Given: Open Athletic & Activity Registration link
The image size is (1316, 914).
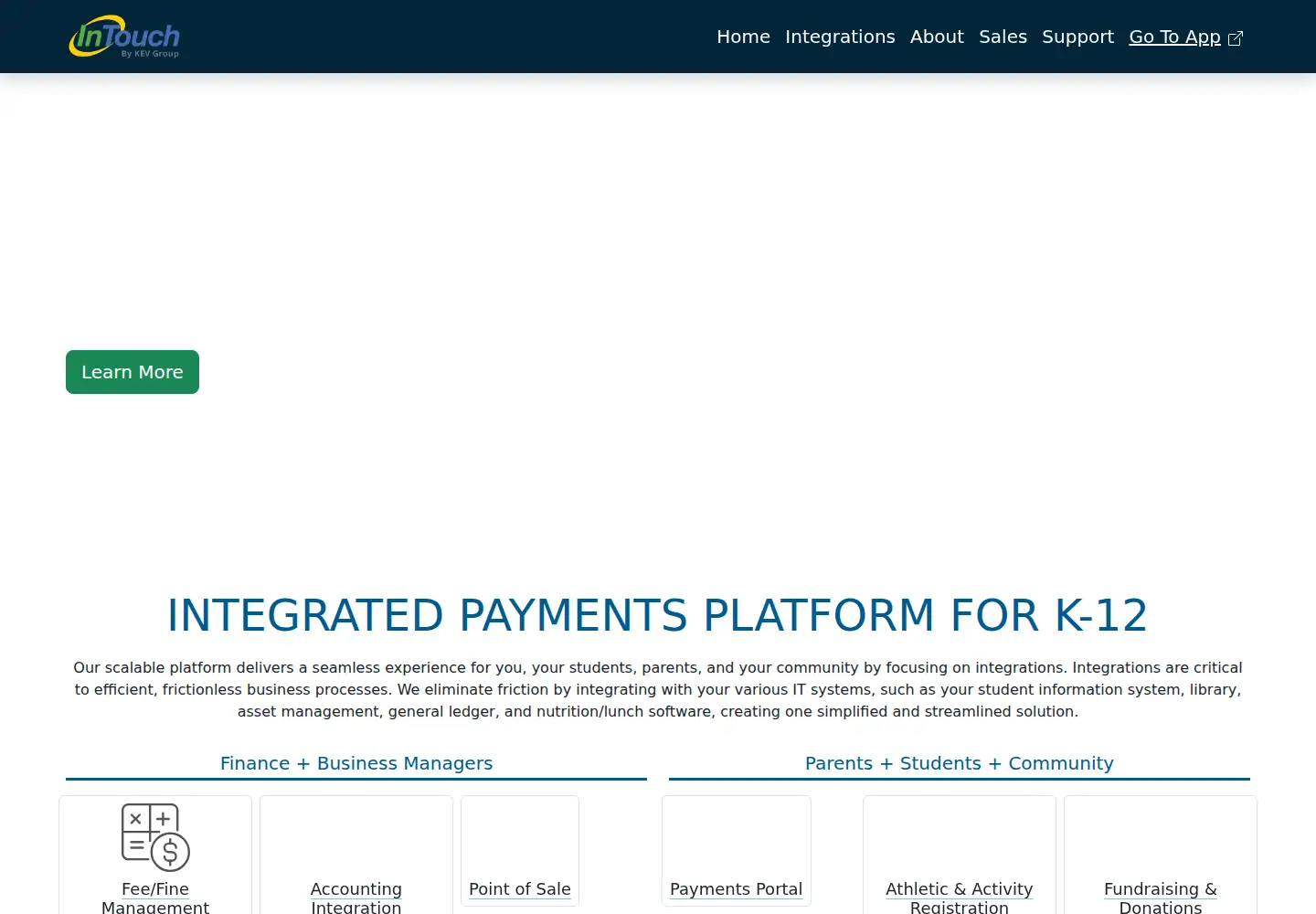Looking at the screenshot, I should pyautogui.click(x=960, y=898).
